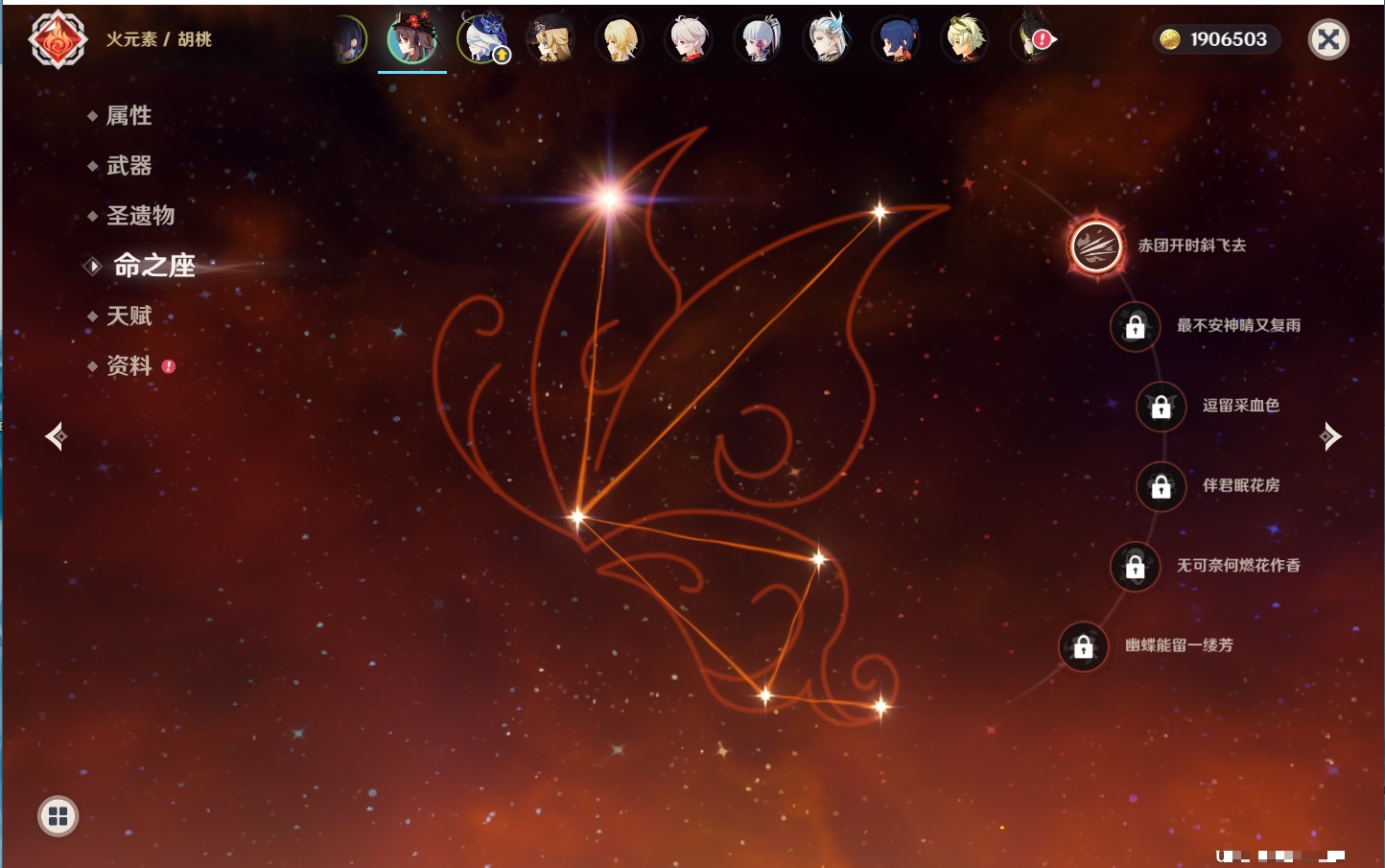Open the 天赋 talents page

coord(129,316)
